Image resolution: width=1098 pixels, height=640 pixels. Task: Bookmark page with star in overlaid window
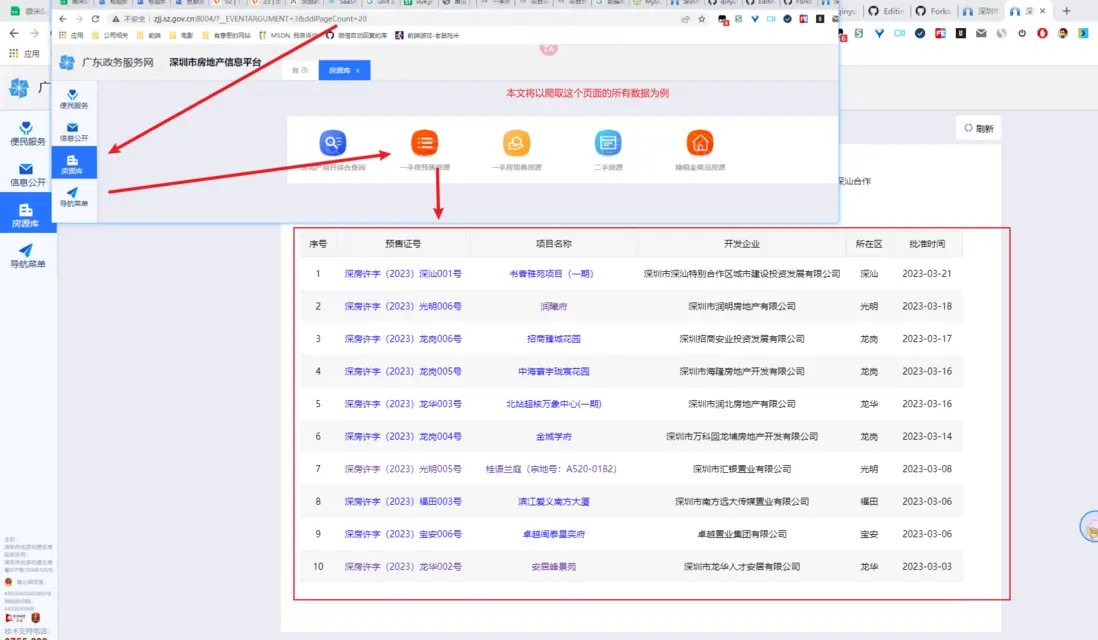(x=702, y=19)
